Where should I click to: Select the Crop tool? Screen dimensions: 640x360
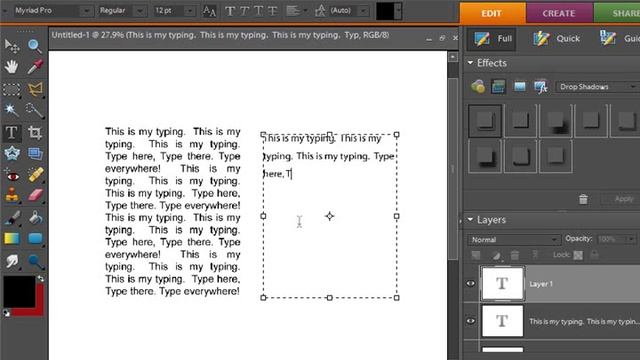[x=35, y=132]
